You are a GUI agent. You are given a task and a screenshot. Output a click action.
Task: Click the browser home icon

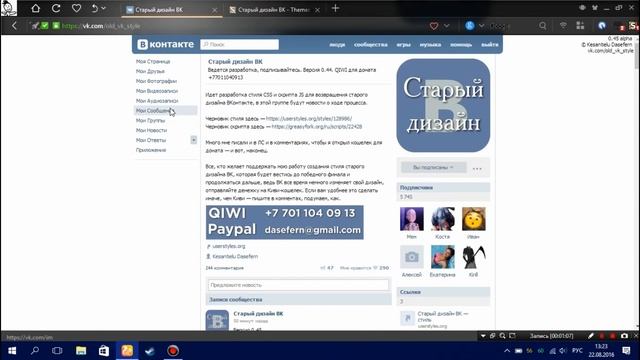(36, 8)
